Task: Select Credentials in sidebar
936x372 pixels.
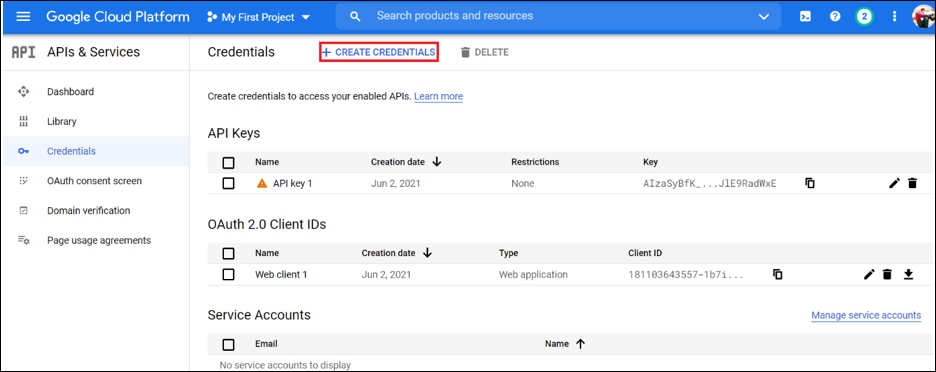Action: pyautogui.click(x=71, y=151)
